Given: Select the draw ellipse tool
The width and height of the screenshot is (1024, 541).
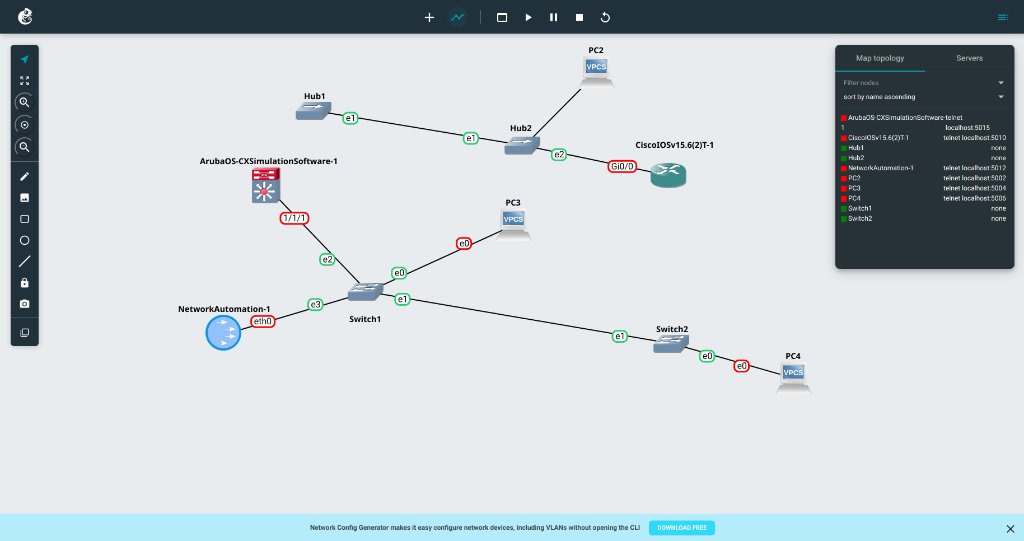Looking at the screenshot, I should pos(25,240).
